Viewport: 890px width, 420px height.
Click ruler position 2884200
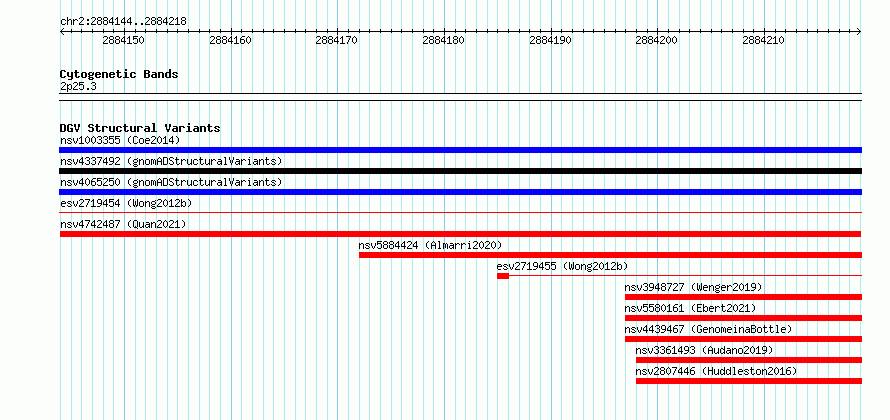tap(657, 40)
